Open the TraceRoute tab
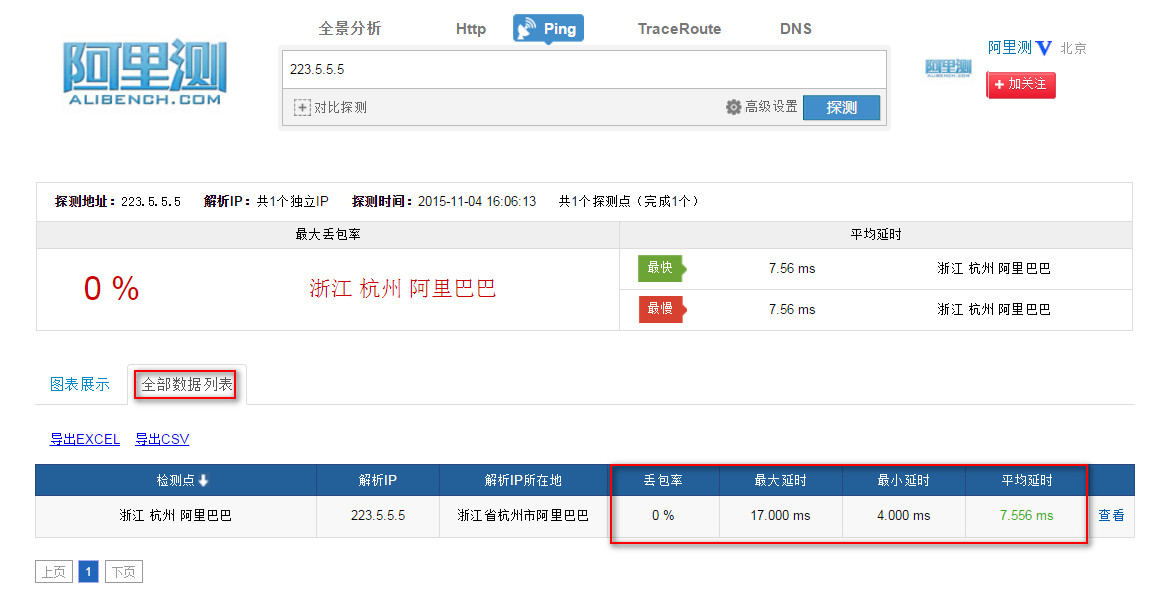The image size is (1152, 597). [x=679, y=29]
